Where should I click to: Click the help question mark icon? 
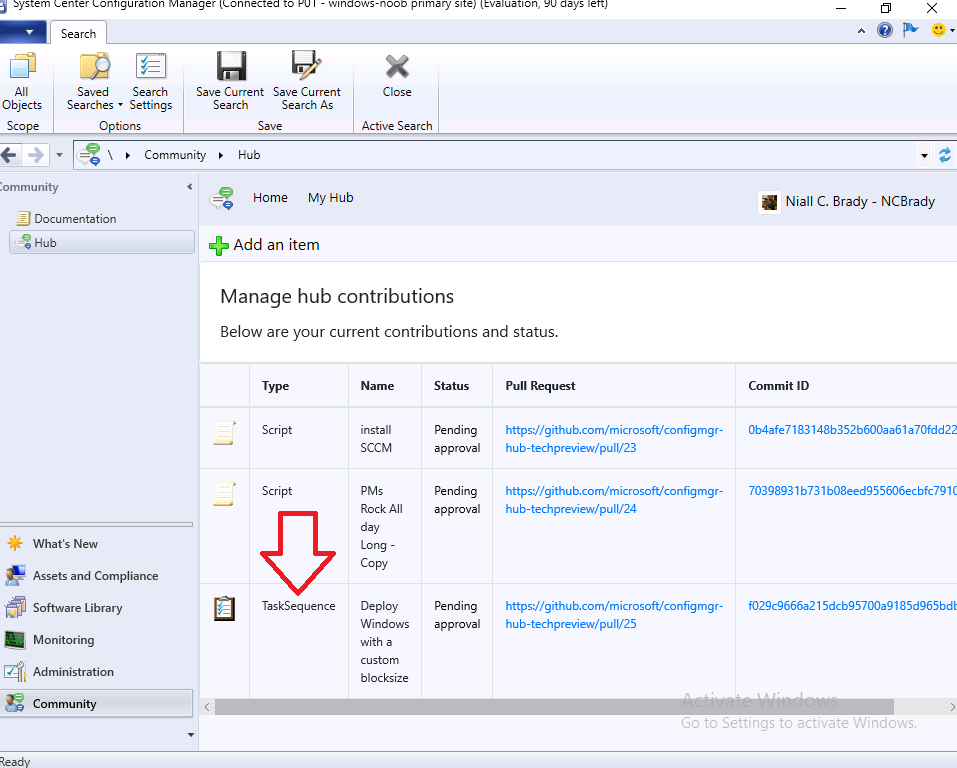click(x=885, y=30)
